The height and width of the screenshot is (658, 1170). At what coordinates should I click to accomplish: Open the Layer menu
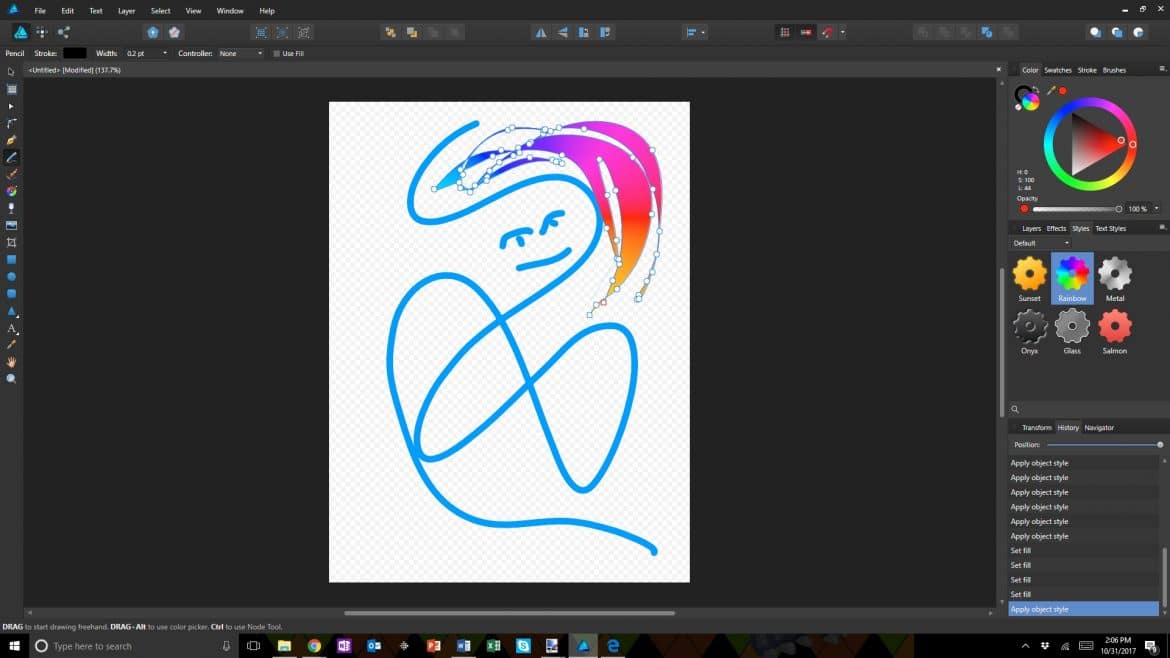tap(126, 10)
